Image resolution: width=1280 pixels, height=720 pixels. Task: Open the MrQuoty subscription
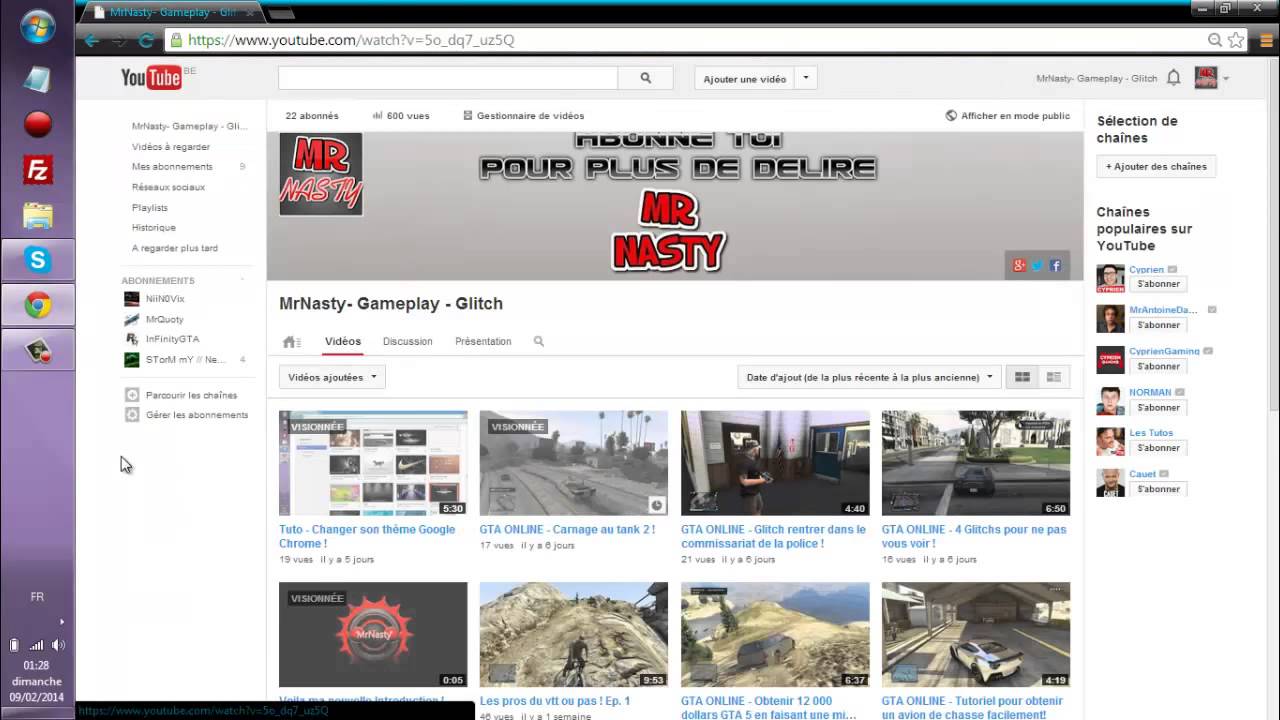tap(164, 319)
